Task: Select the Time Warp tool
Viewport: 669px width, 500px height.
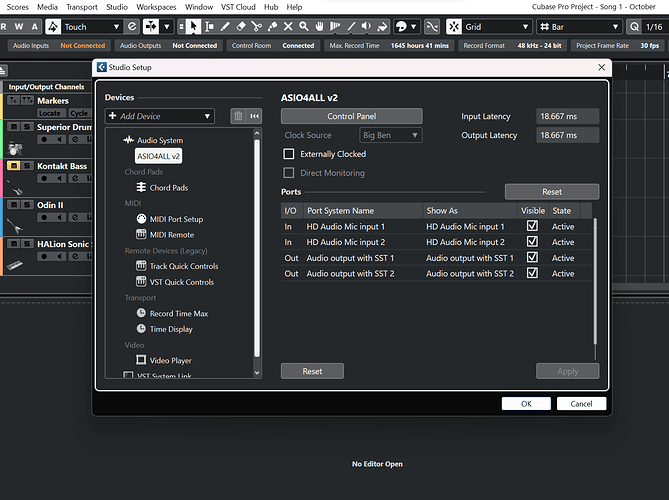Action: pos(335,26)
